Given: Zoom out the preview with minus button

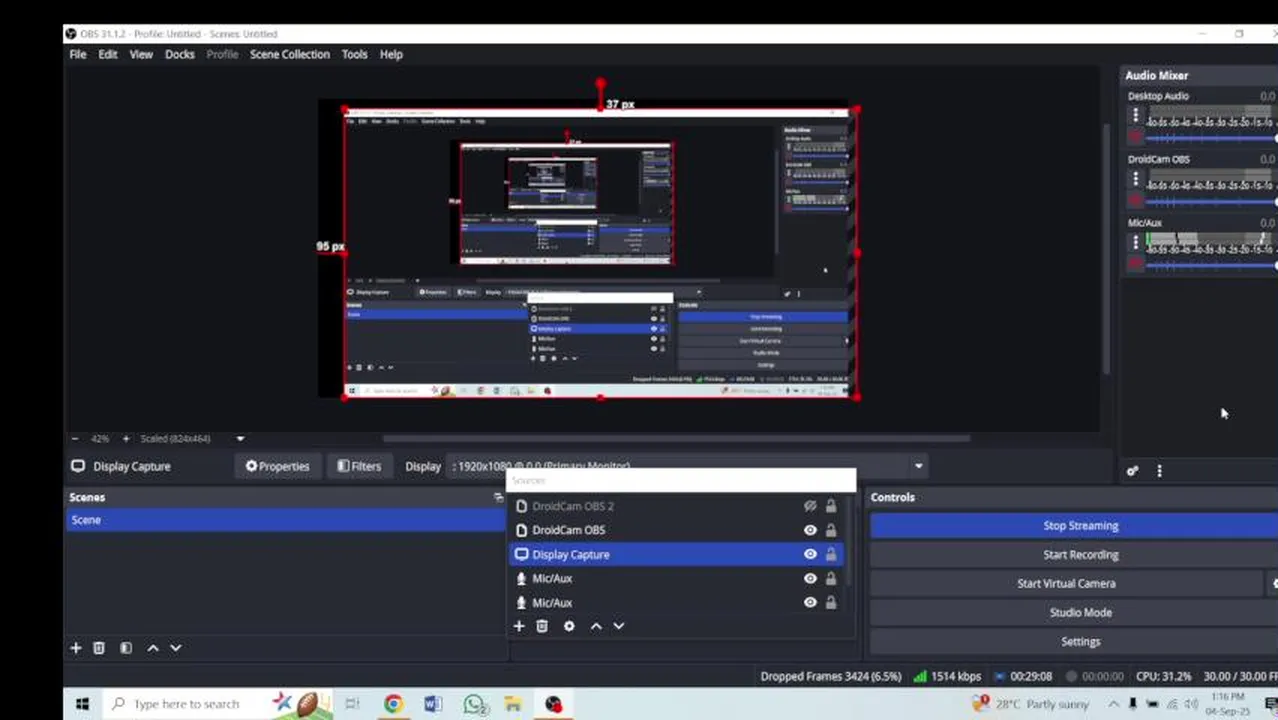Looking at the screenshot, I should pyautogui.click(x=75, y=438).
